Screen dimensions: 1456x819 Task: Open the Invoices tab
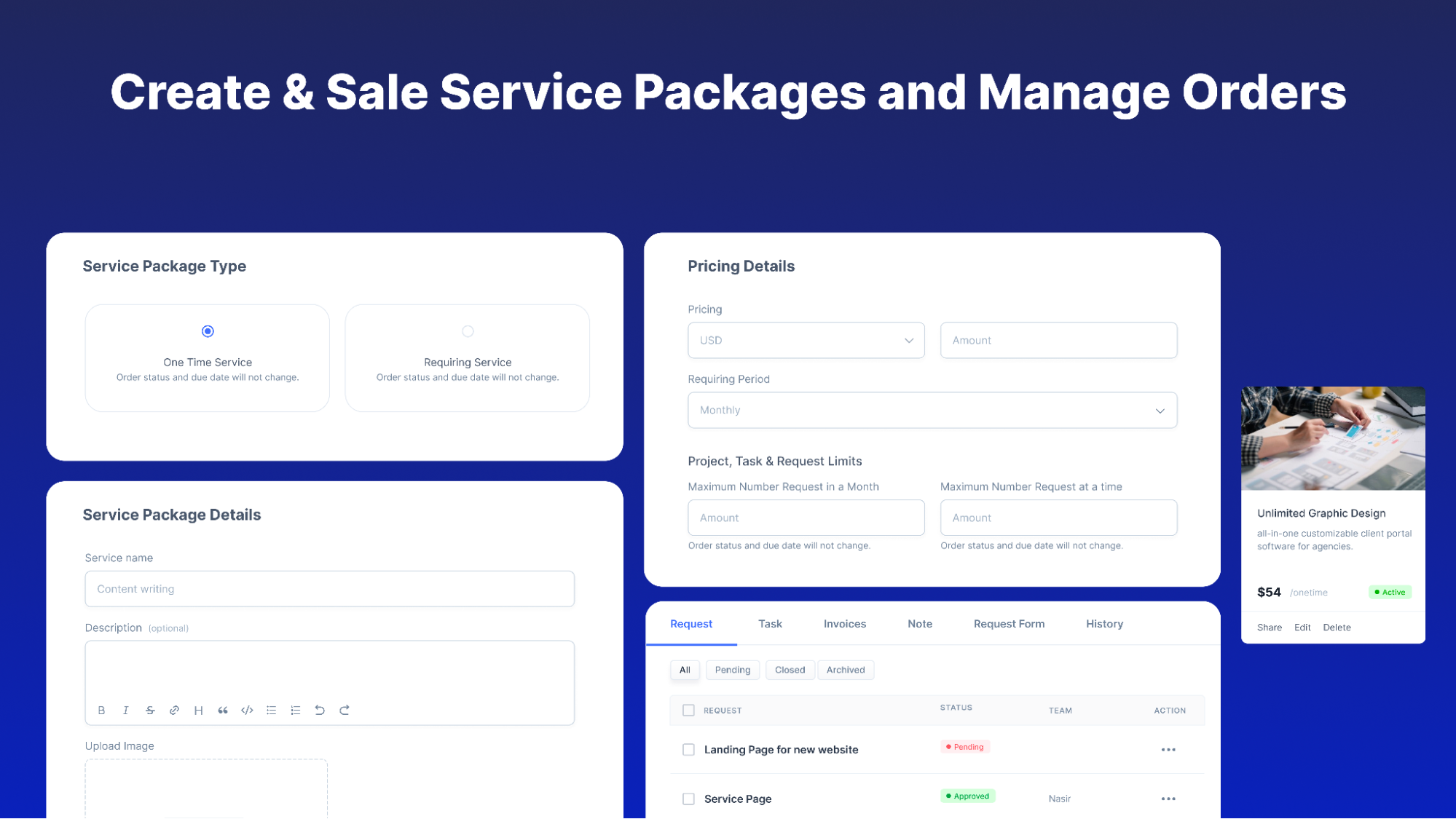tap(845, 624)
